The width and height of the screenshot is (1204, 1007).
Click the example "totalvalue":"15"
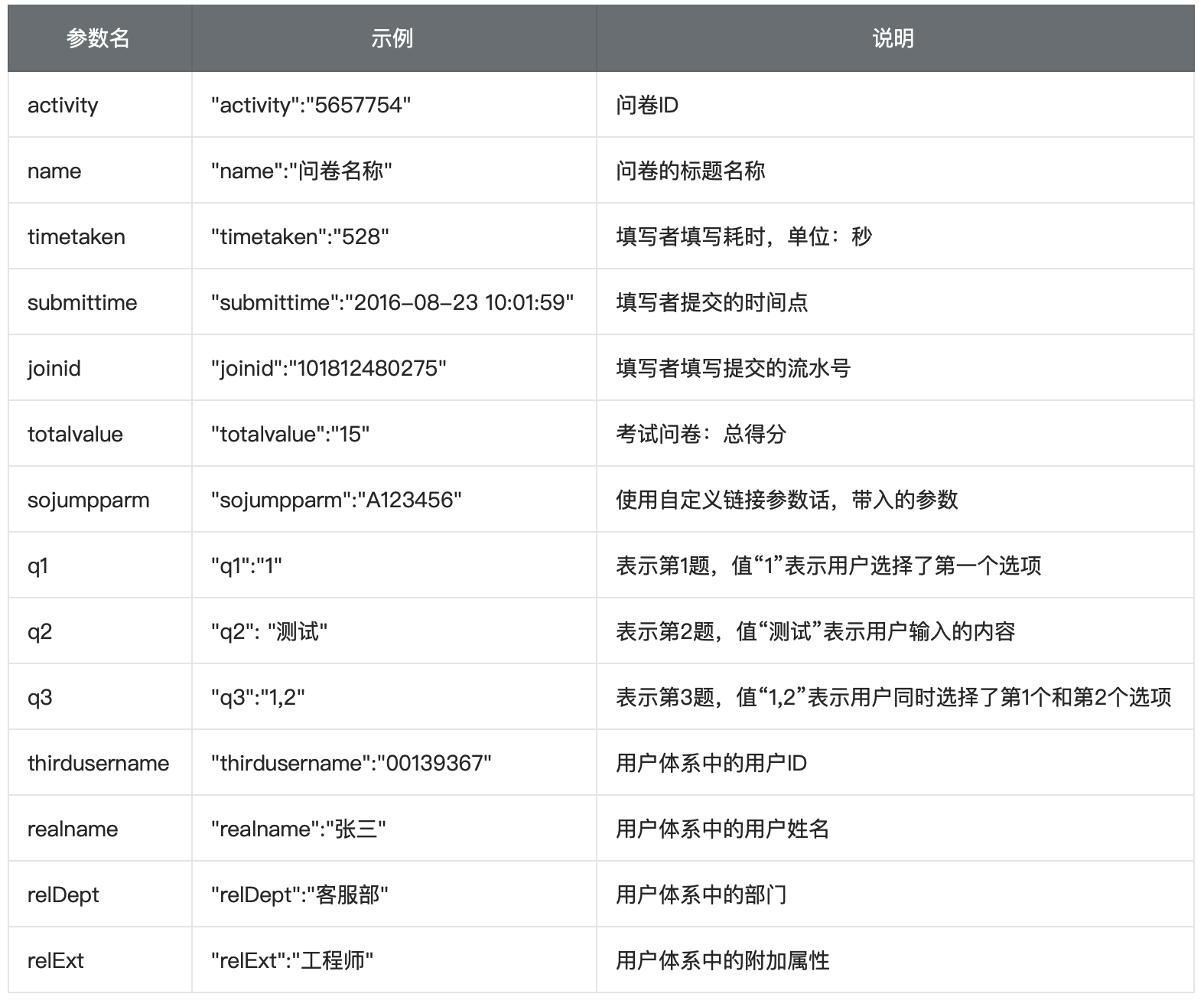(291, 435)
